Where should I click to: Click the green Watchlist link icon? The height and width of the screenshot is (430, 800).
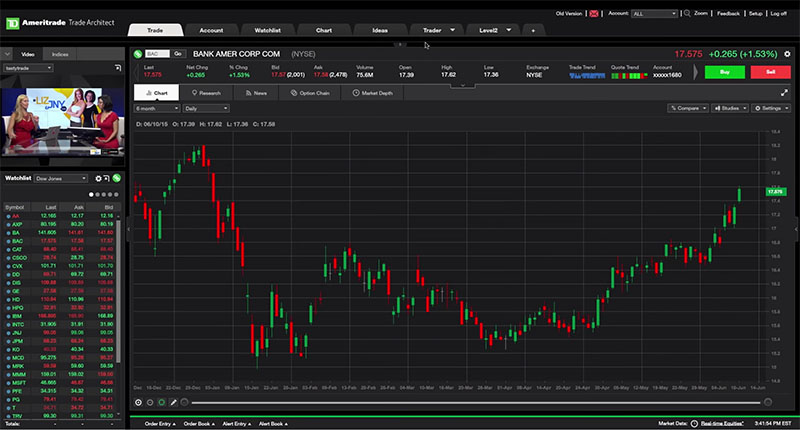pos(117,178)
